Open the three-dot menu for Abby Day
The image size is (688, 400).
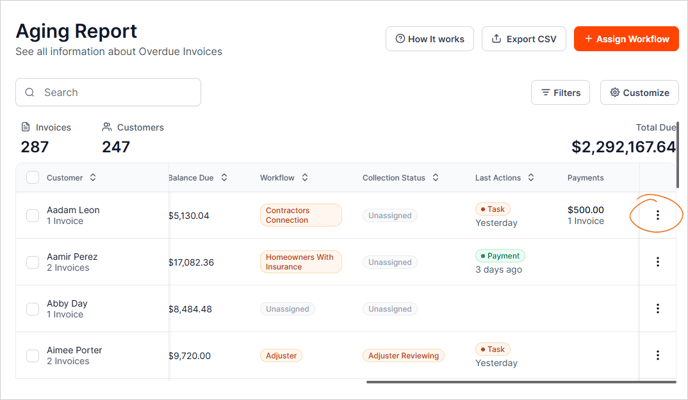point(657,309)
